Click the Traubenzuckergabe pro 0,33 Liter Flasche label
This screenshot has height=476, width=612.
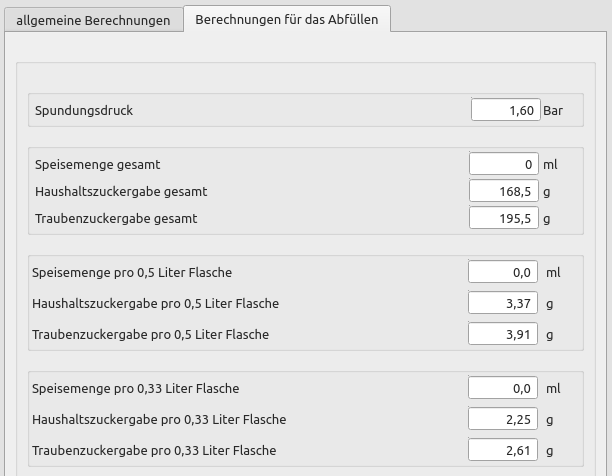click(x=154, y=450)
